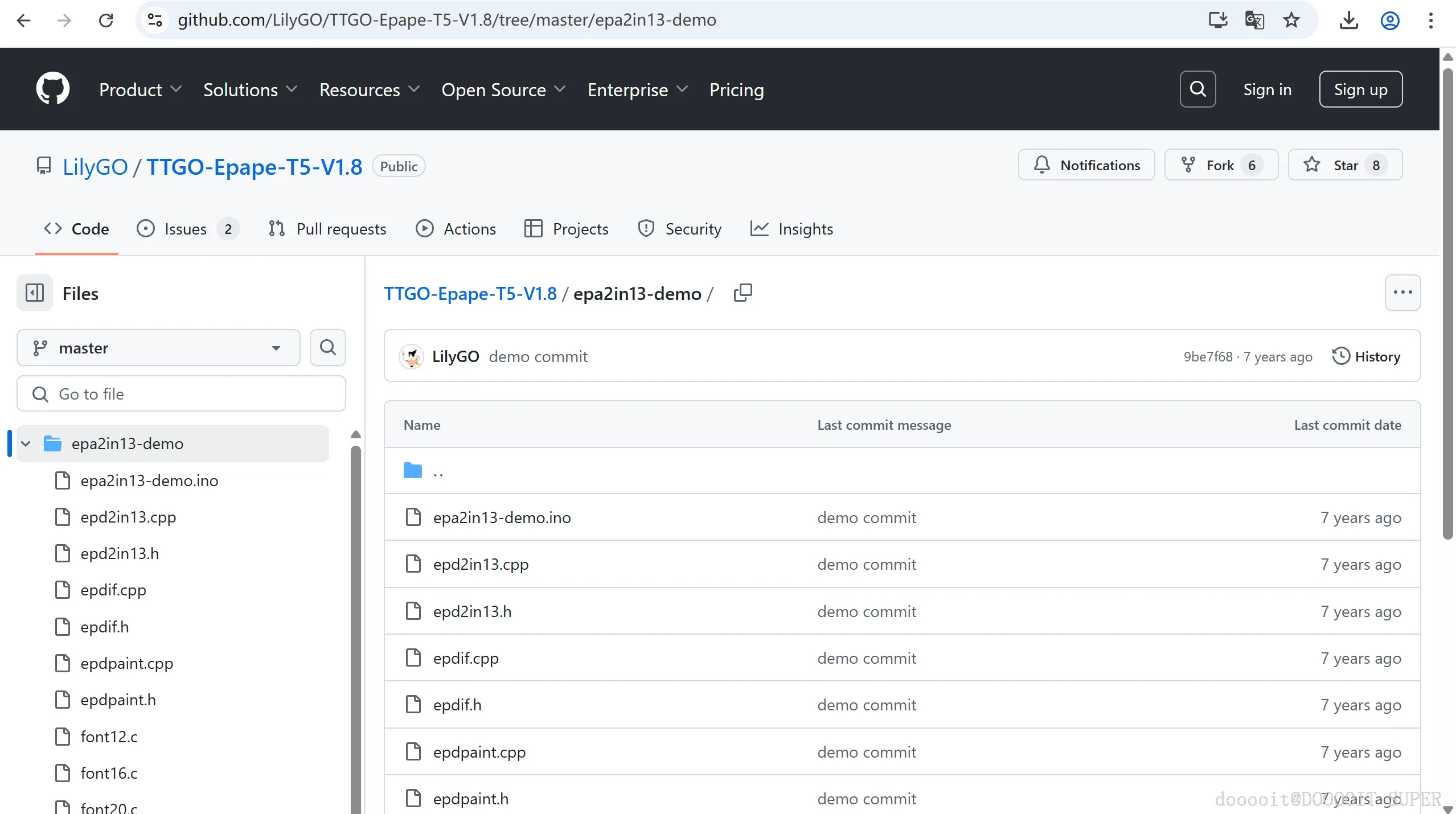Expand the Product menu
Image resolution: width=1456 pixels, height=814 pixels.
(x=140, y=89)
